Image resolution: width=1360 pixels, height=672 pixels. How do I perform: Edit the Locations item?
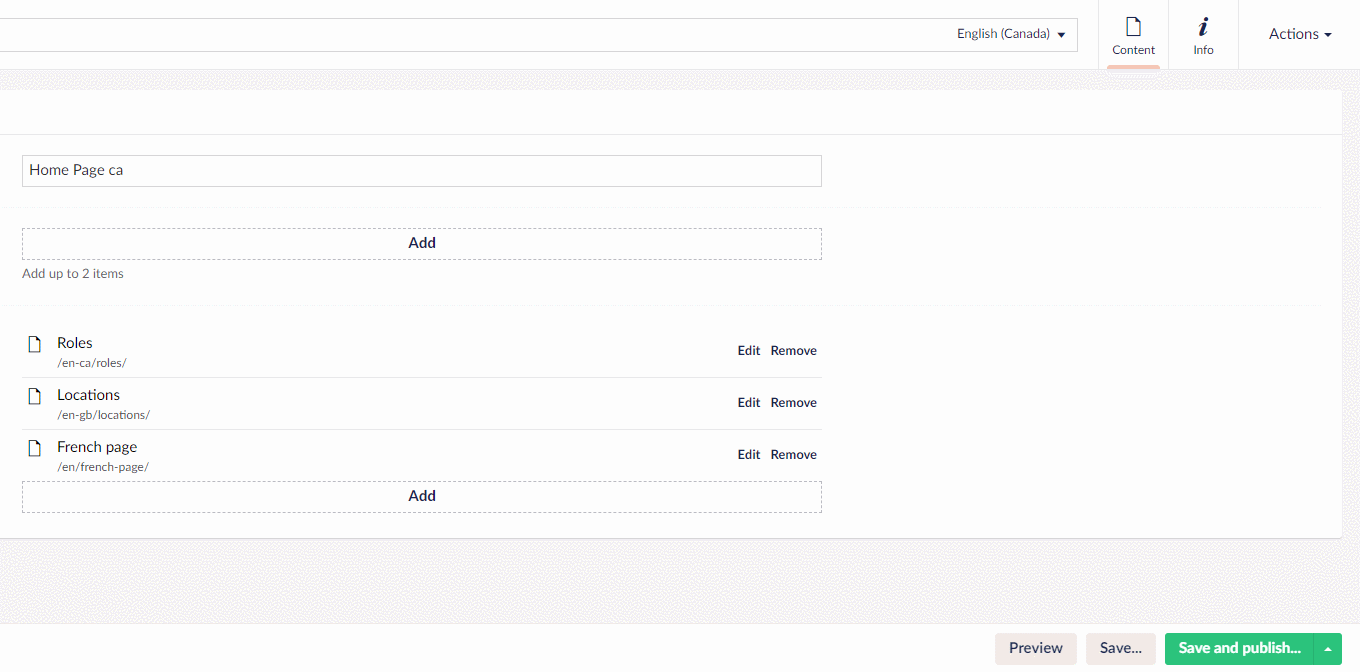749,403
